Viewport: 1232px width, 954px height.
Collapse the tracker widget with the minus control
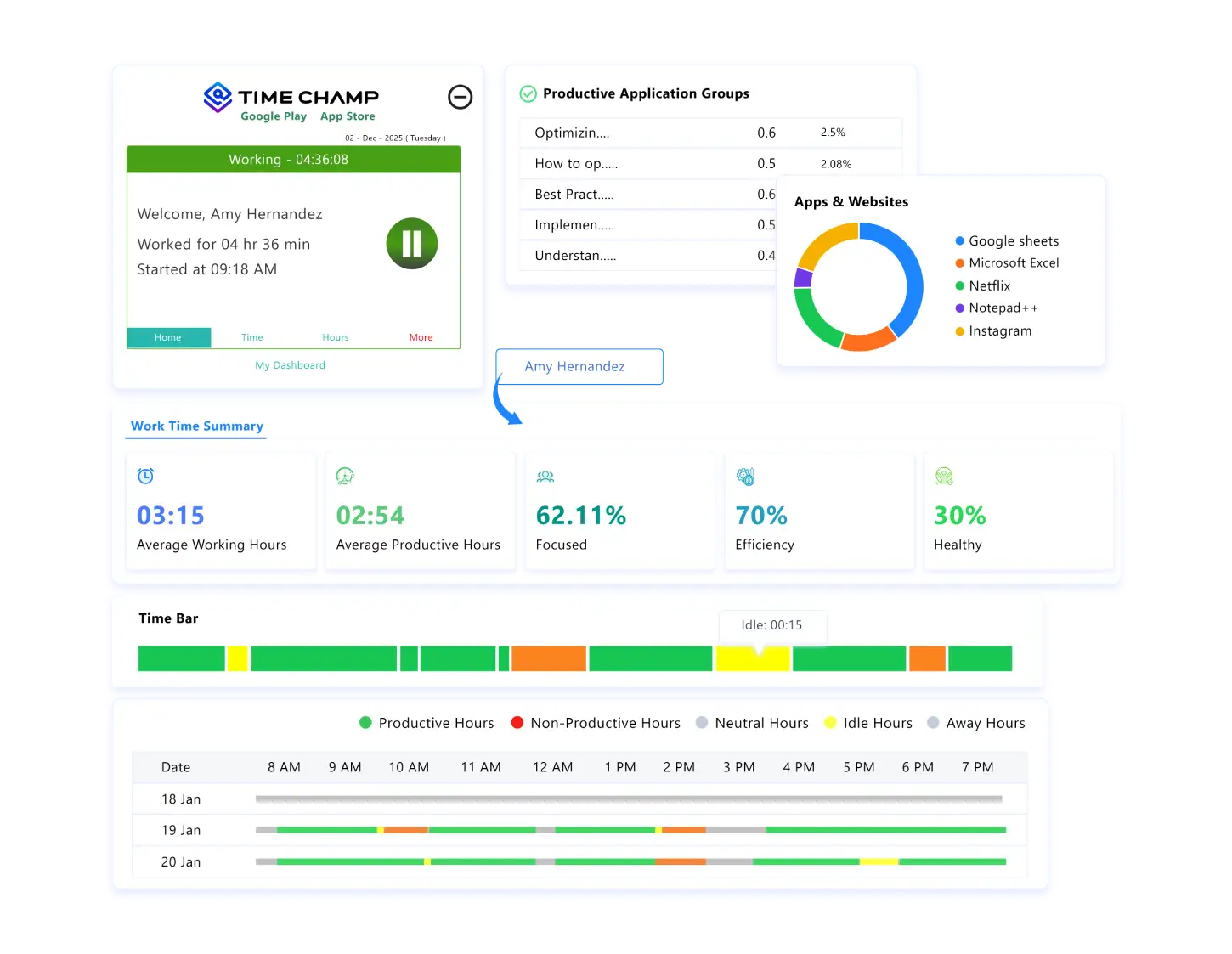[460, 97]
